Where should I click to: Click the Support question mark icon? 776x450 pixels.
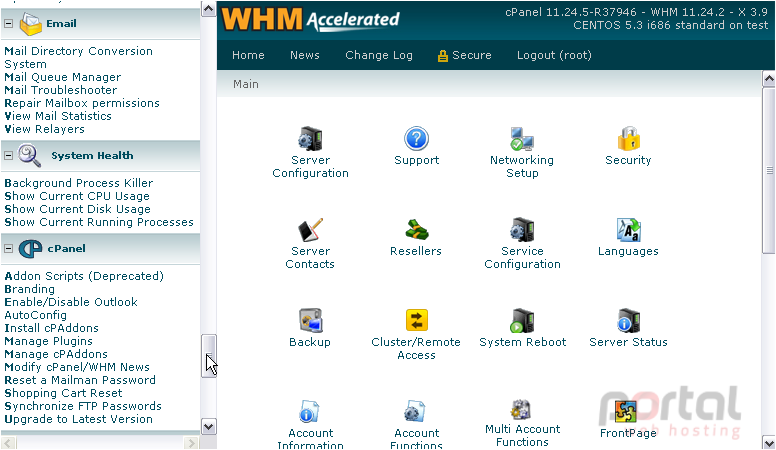tap(416, 139)
